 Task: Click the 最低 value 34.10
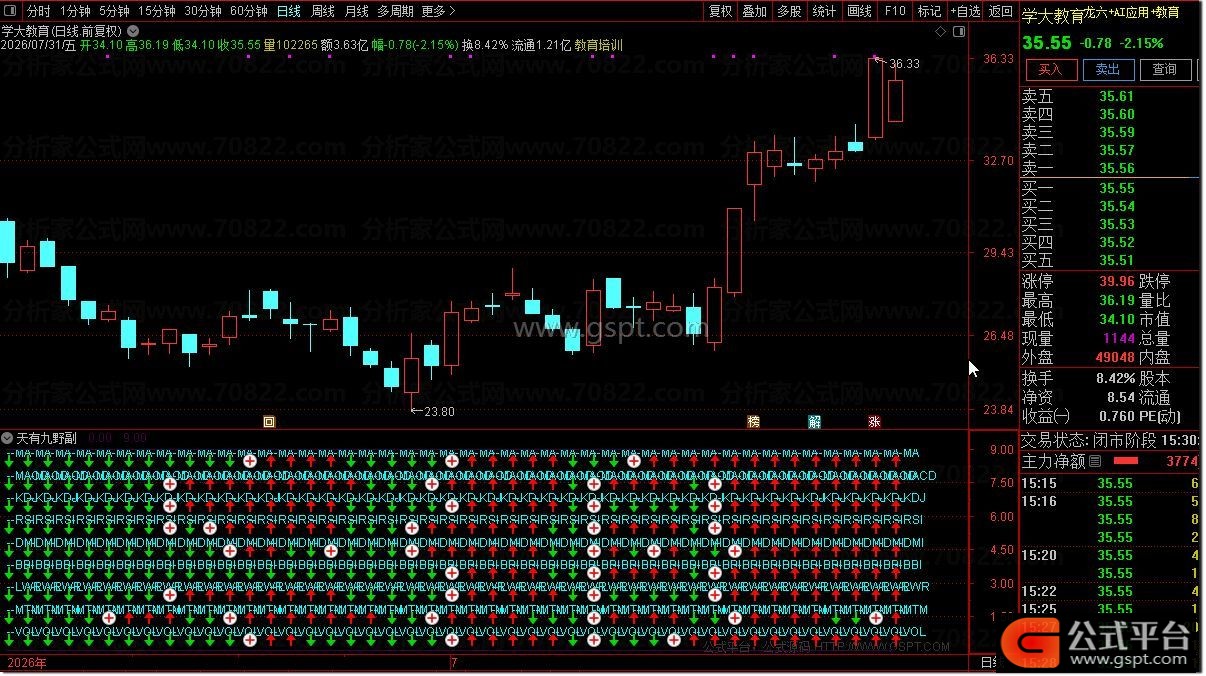pyautogui.click(x=1117, y=319)
